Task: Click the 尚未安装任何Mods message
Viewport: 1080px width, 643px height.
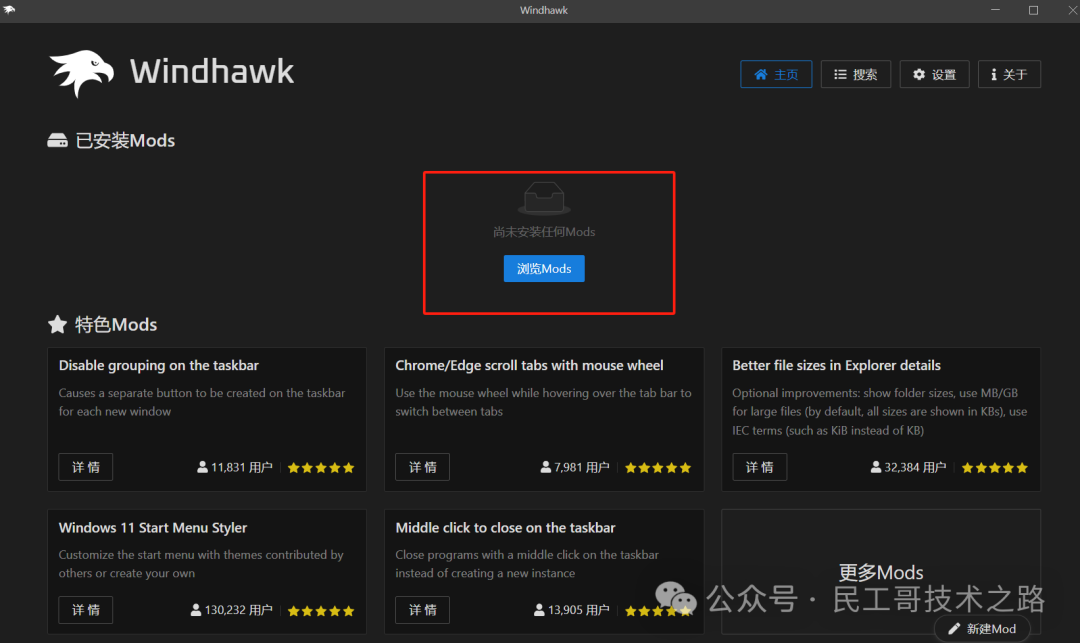Action: point(544,232)
